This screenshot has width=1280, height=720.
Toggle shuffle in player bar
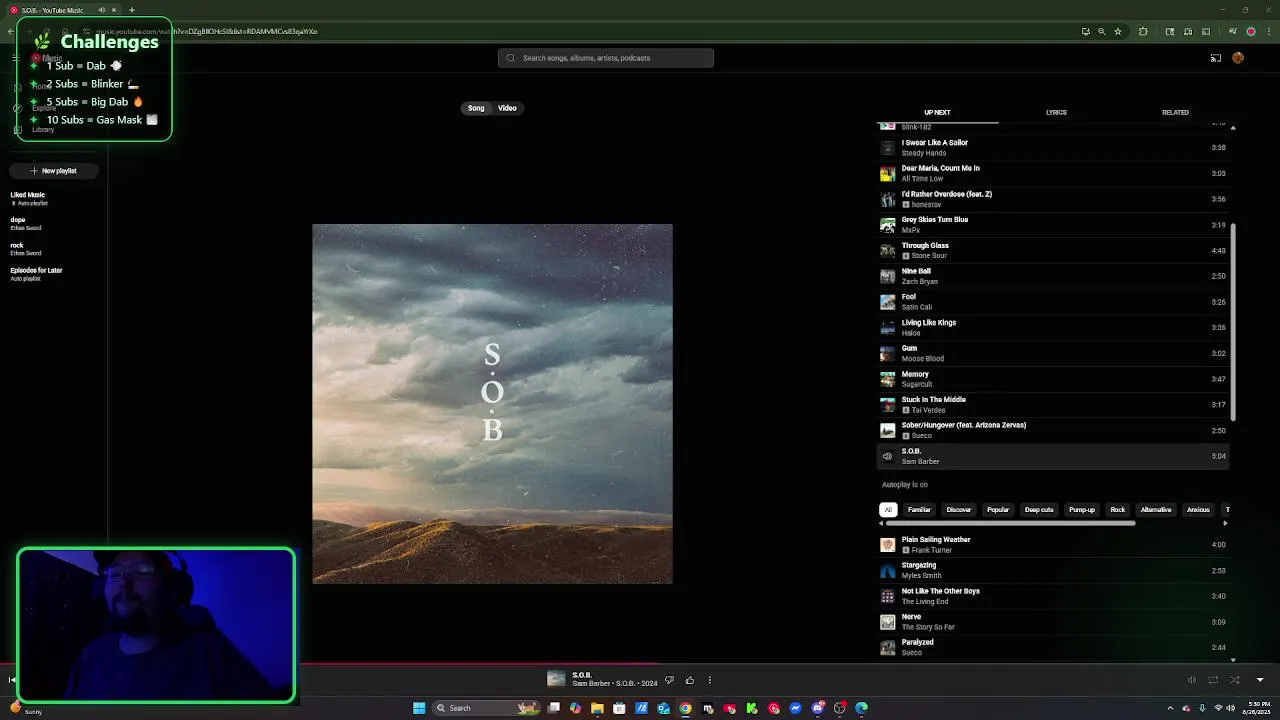[x=1235, y=680]
